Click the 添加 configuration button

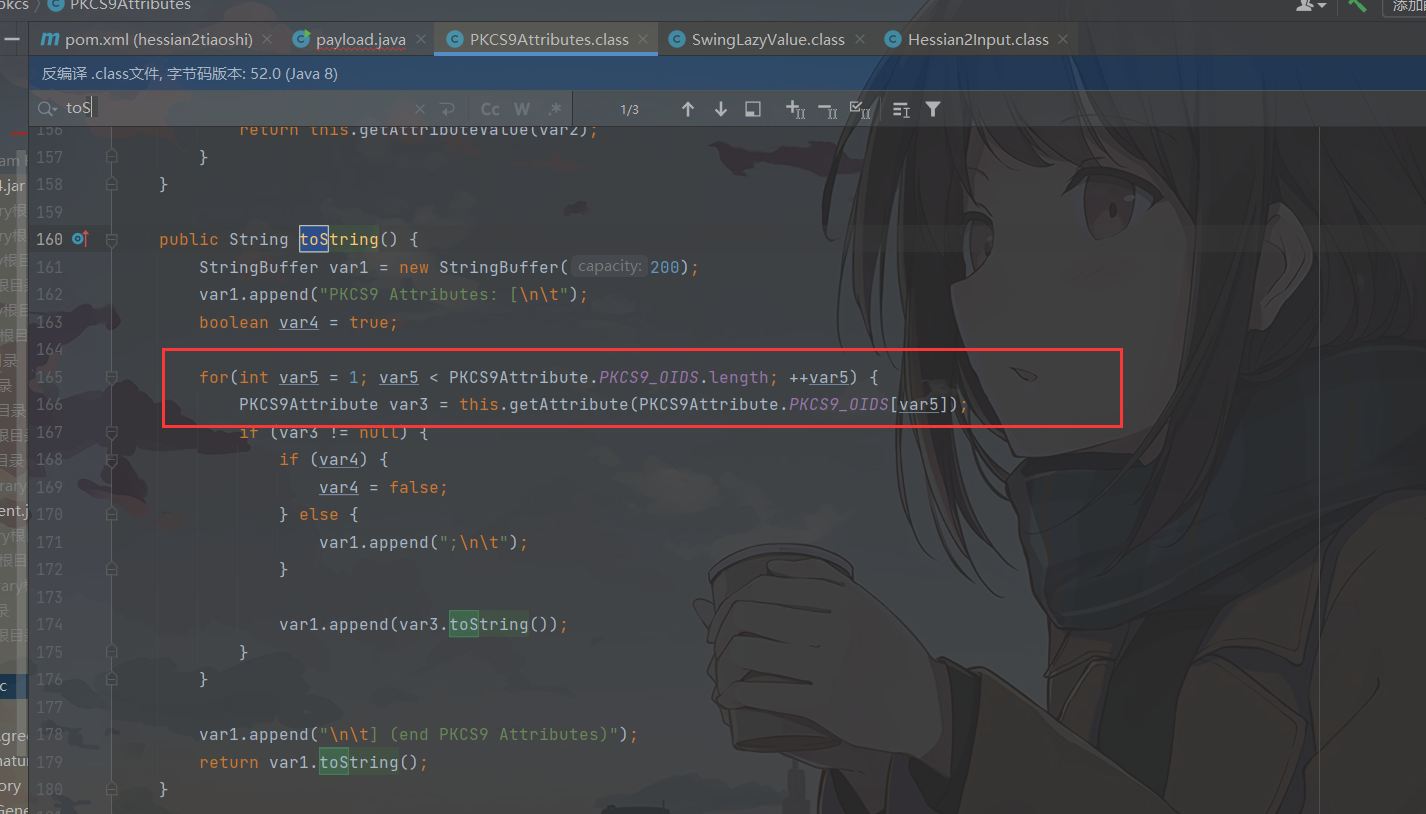point(1404,6)
